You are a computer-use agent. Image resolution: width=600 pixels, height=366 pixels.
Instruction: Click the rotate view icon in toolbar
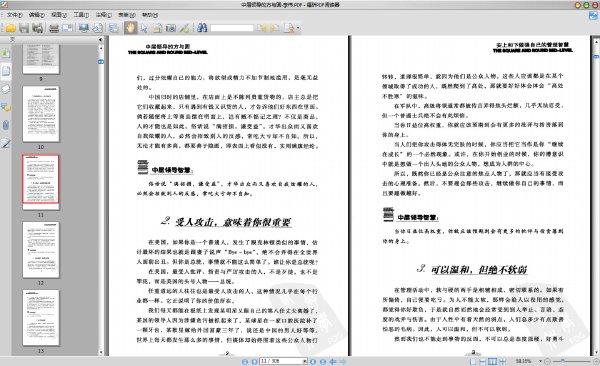coord(98,28)
